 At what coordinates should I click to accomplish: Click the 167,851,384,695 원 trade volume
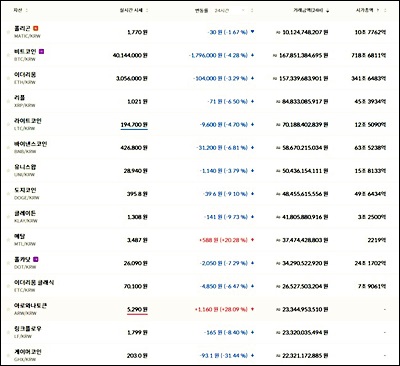point(303,55)
